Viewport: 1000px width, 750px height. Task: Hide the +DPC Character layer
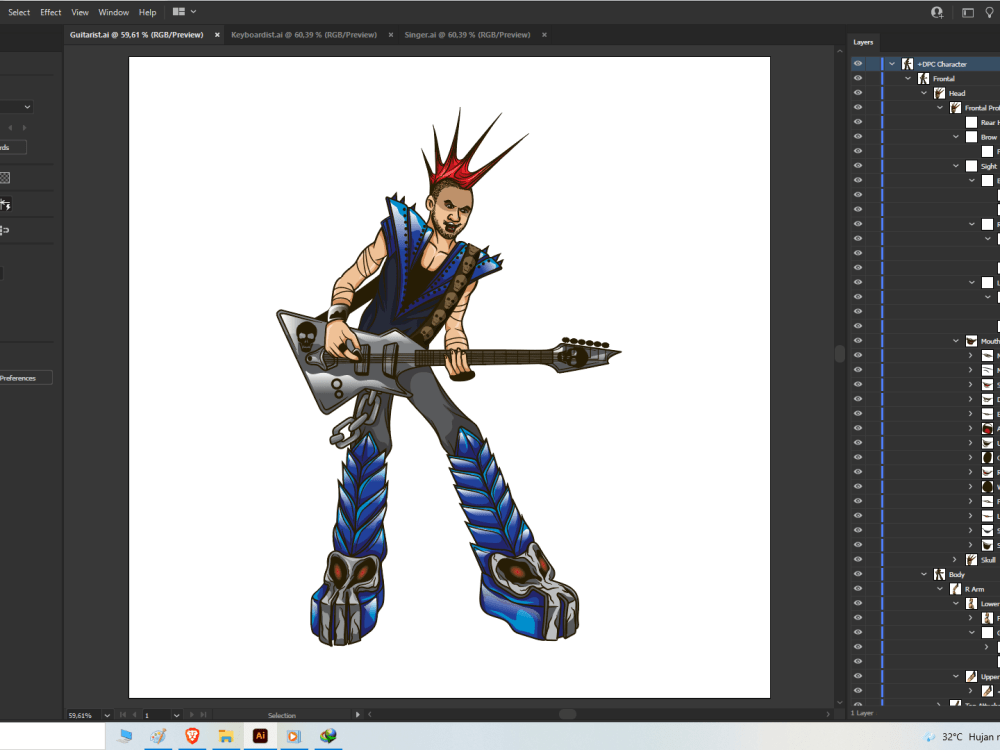(x=858, y=63)
